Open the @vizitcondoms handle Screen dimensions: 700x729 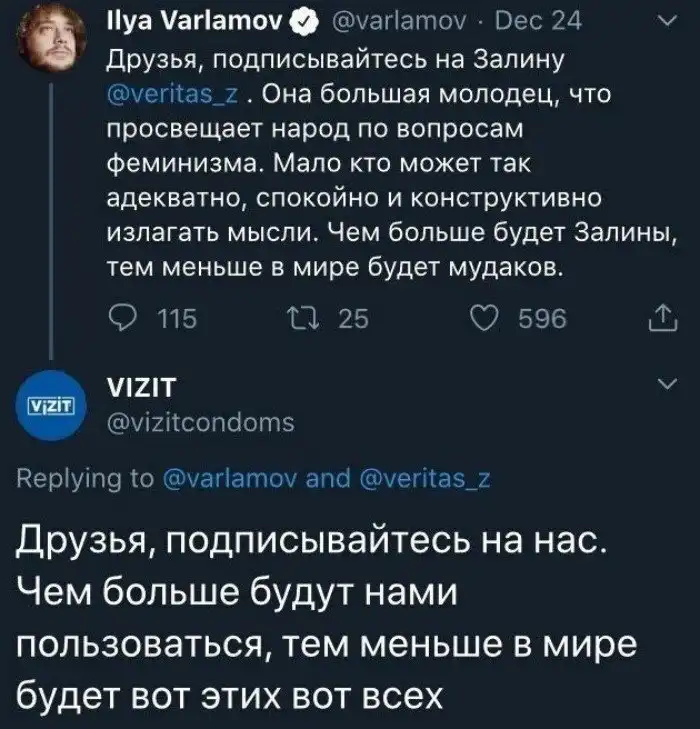(200, 423)
